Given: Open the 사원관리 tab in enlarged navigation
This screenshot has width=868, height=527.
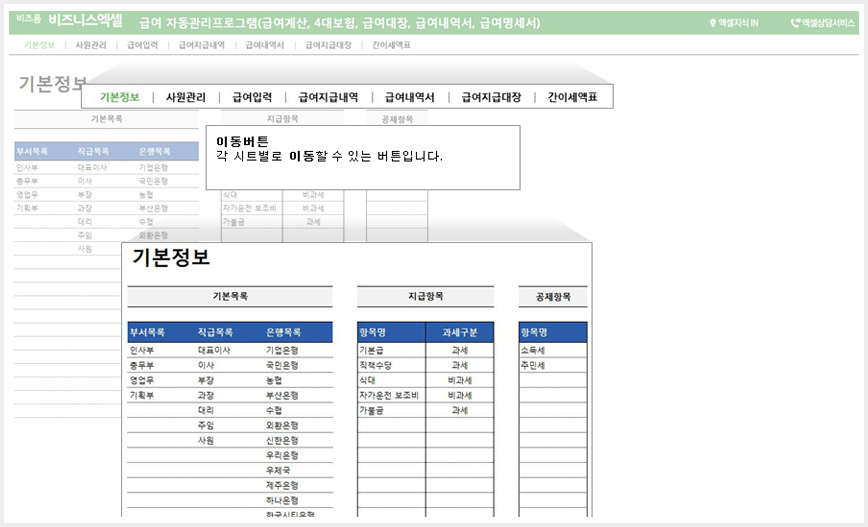Looking at the screenshot, I should pos(185,97).
